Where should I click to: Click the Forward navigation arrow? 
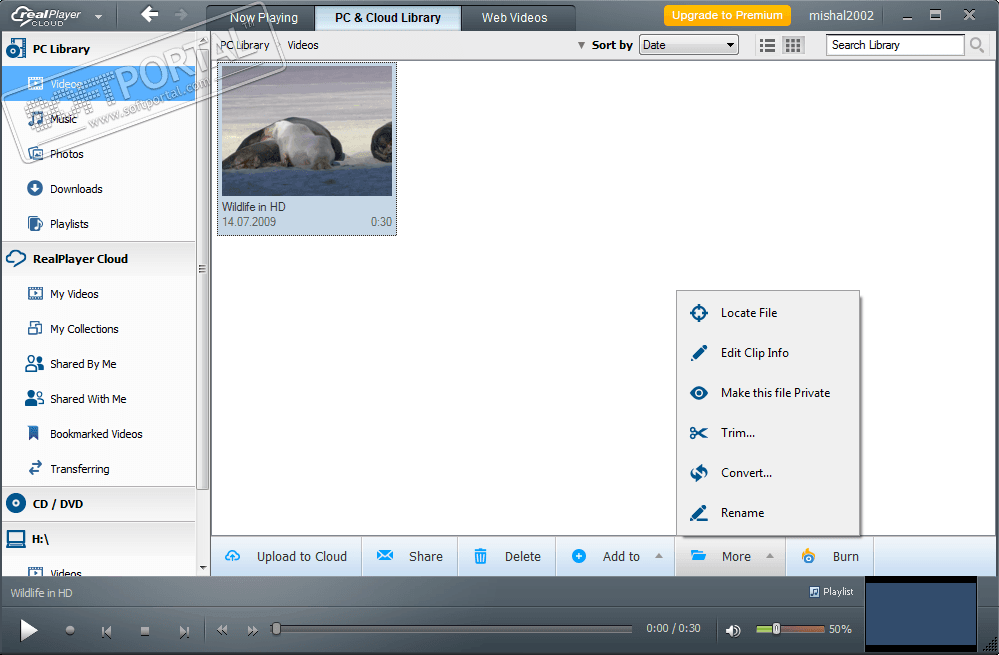click(x=181, y=14)
